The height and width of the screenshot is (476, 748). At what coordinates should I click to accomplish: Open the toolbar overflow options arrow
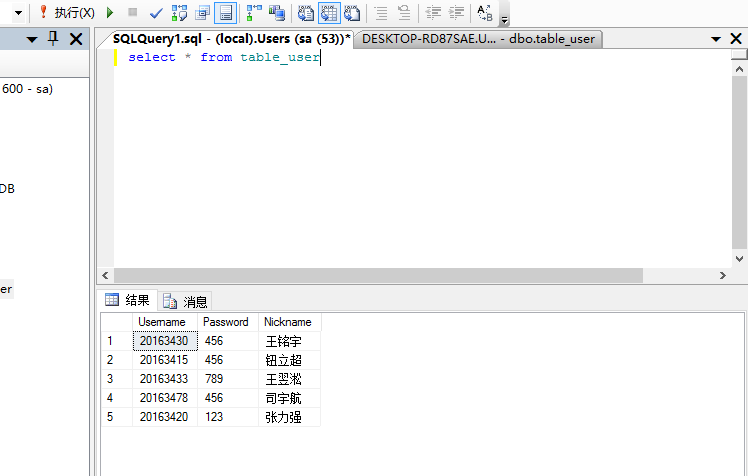504,20
